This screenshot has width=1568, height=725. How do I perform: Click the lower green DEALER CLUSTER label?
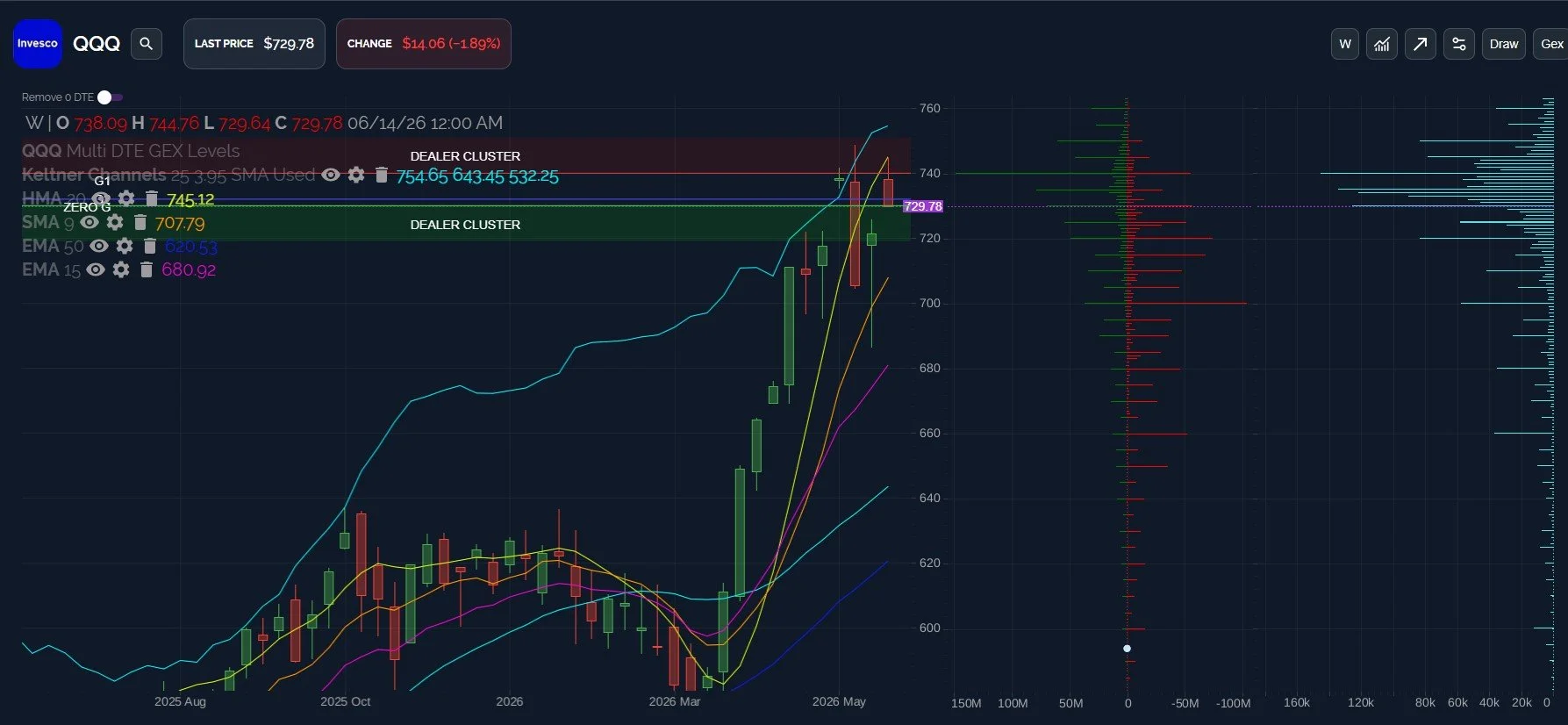point(465,225)
